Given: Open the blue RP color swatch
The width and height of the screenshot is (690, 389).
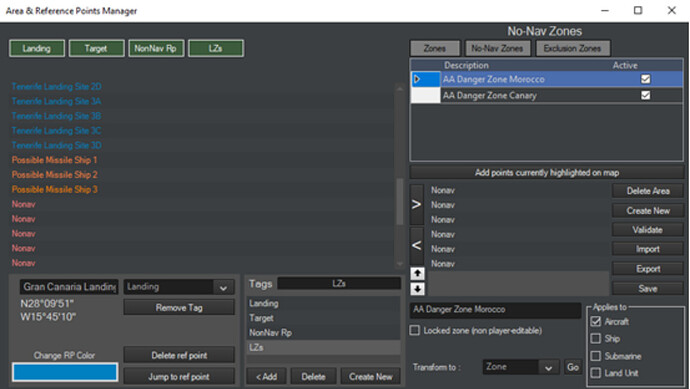Looking at the screenshot, I should click(65, 372).
